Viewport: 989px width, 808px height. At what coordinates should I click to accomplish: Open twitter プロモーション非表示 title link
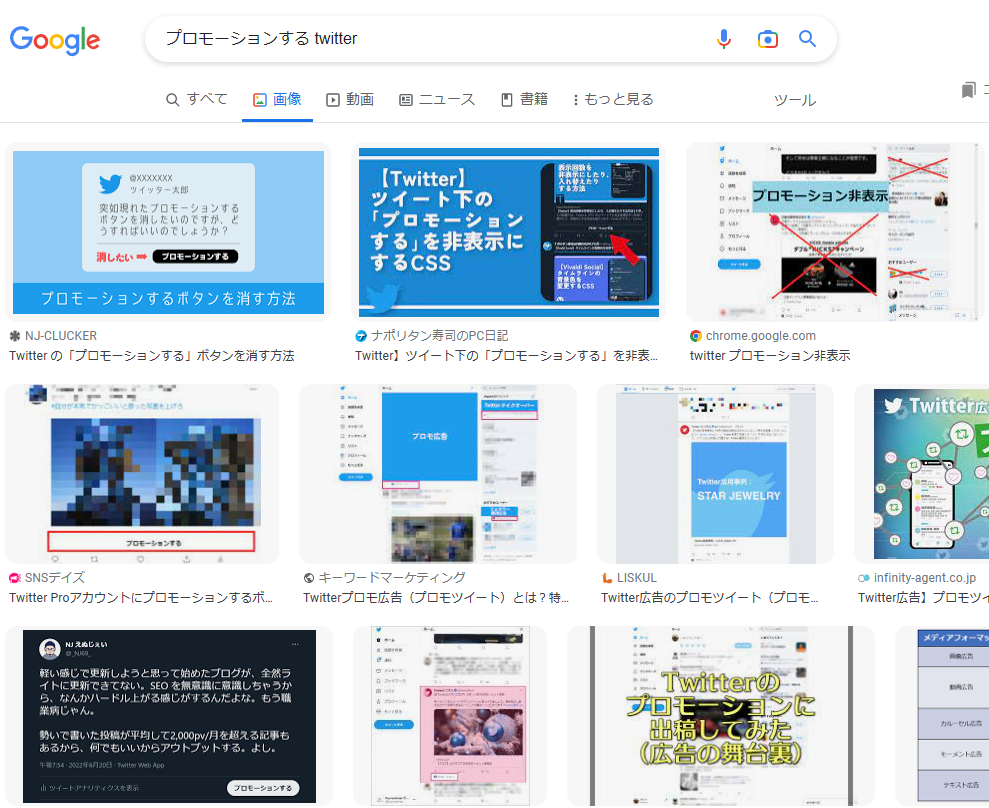tap(770, 356)
